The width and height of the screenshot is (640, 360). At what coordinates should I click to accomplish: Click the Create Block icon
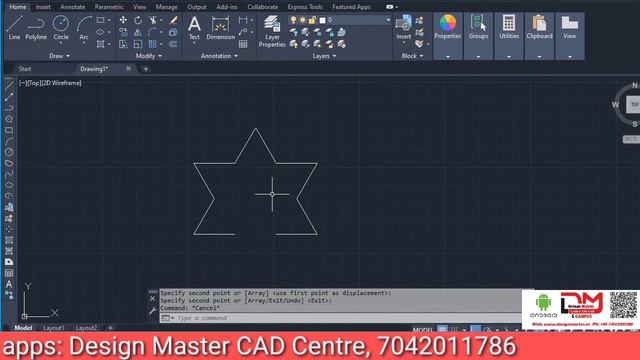coord(419,20)
